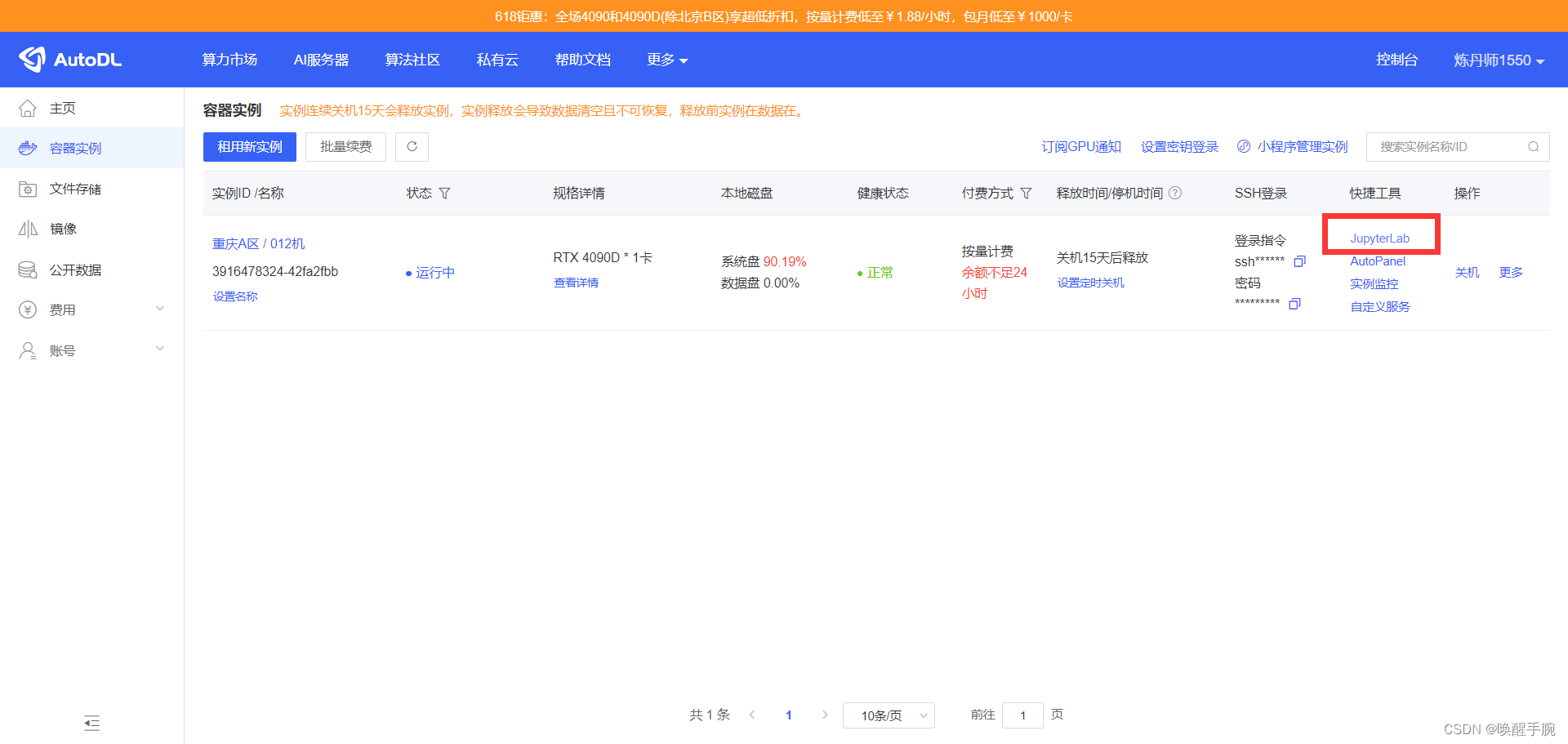The height and width of the screenshot is (744, 1568).
Task: Click the 系统盘 90.19% usage text
Action: pos(764,261)
